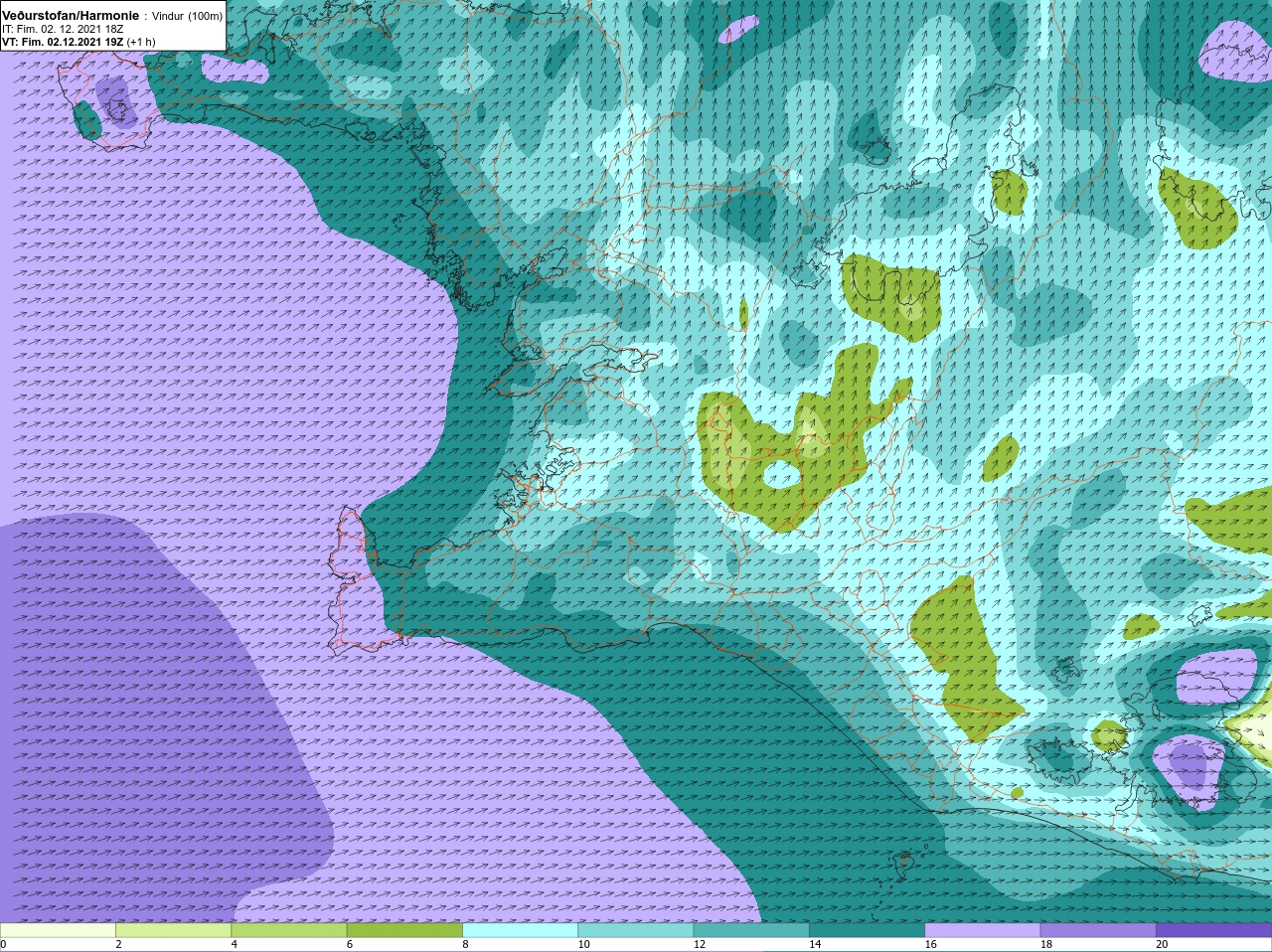This screenshot has width=1272, height=952.
Task: Pick the lavender 16–18 legend swatch
Action: (983, 931)
